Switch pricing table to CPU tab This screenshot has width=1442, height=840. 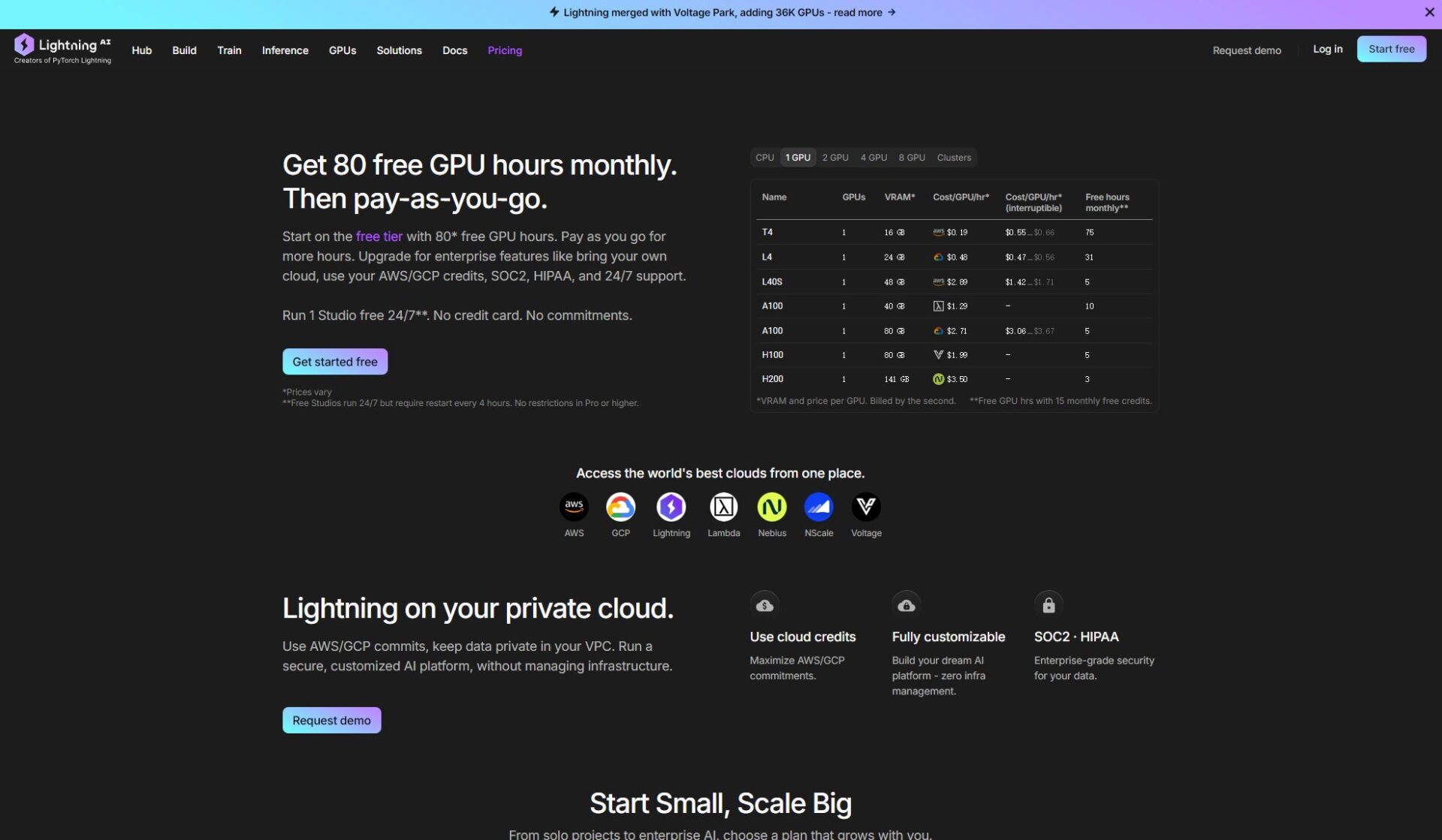pyautogui.click(x=765, y=158)
